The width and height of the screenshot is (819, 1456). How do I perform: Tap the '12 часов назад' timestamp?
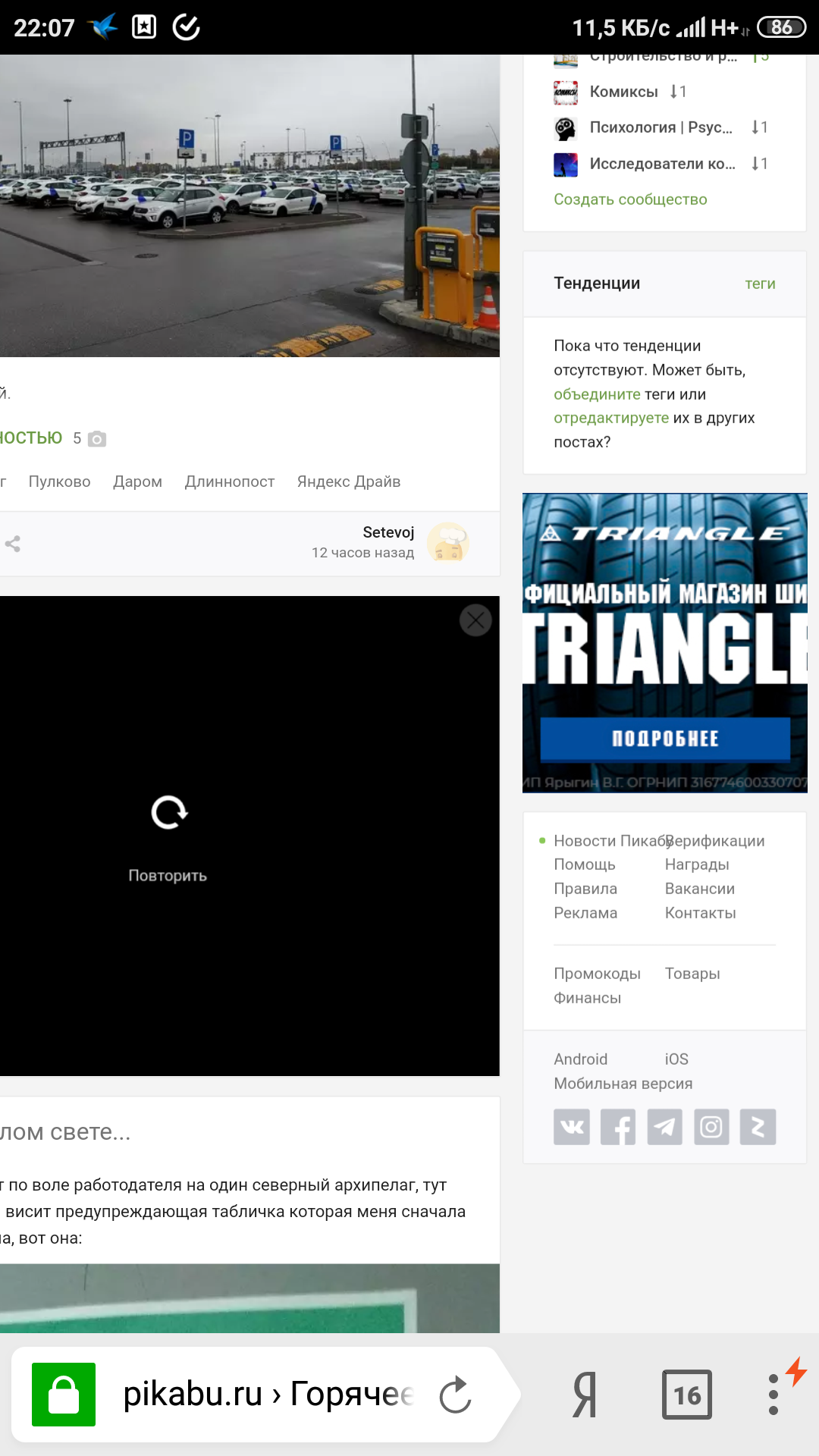pyautogui.click(x=362, y=553)
